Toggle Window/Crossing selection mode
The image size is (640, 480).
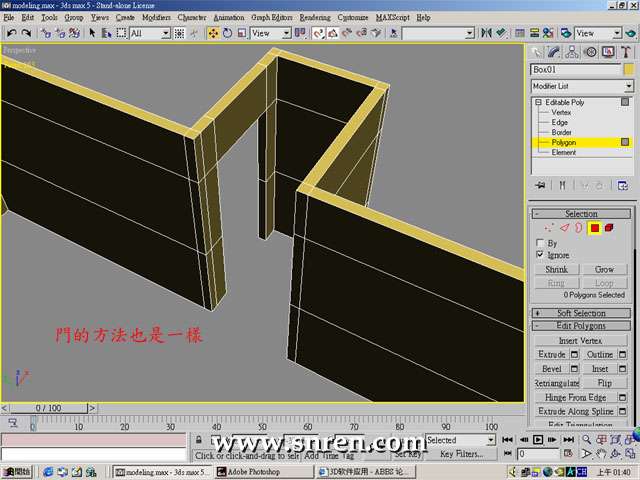(x=180, y=33)
